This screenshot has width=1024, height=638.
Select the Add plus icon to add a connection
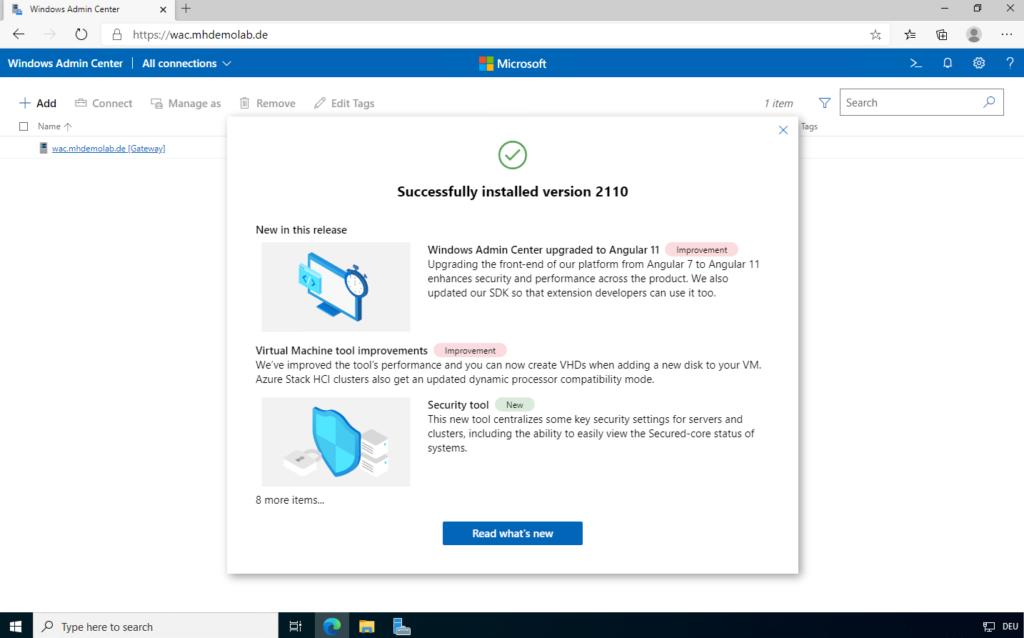pyautogui.click(x=23, y=102)
